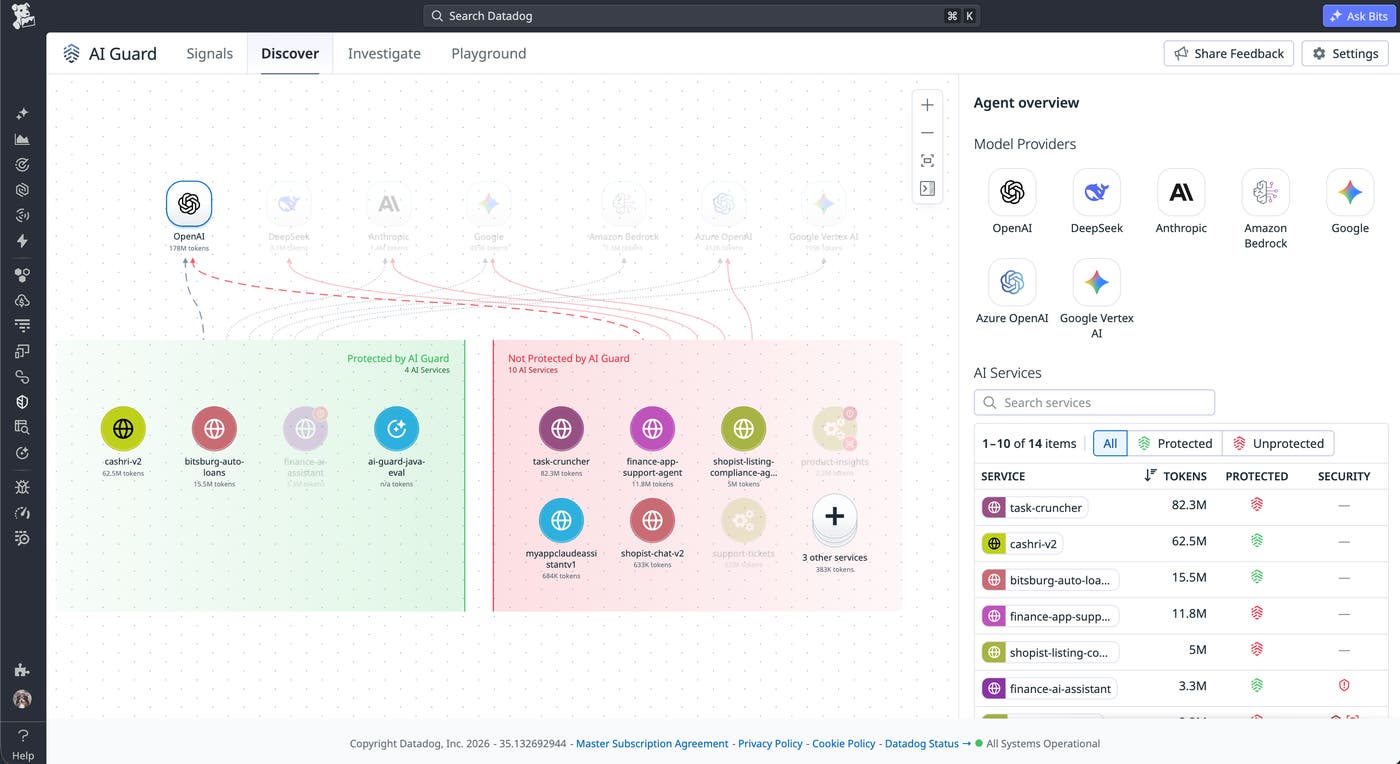The height and width of the screenshot is (764, 1400).
Task: Open finance-ai-assistant in the services table
Action: tap(1048, 688)
